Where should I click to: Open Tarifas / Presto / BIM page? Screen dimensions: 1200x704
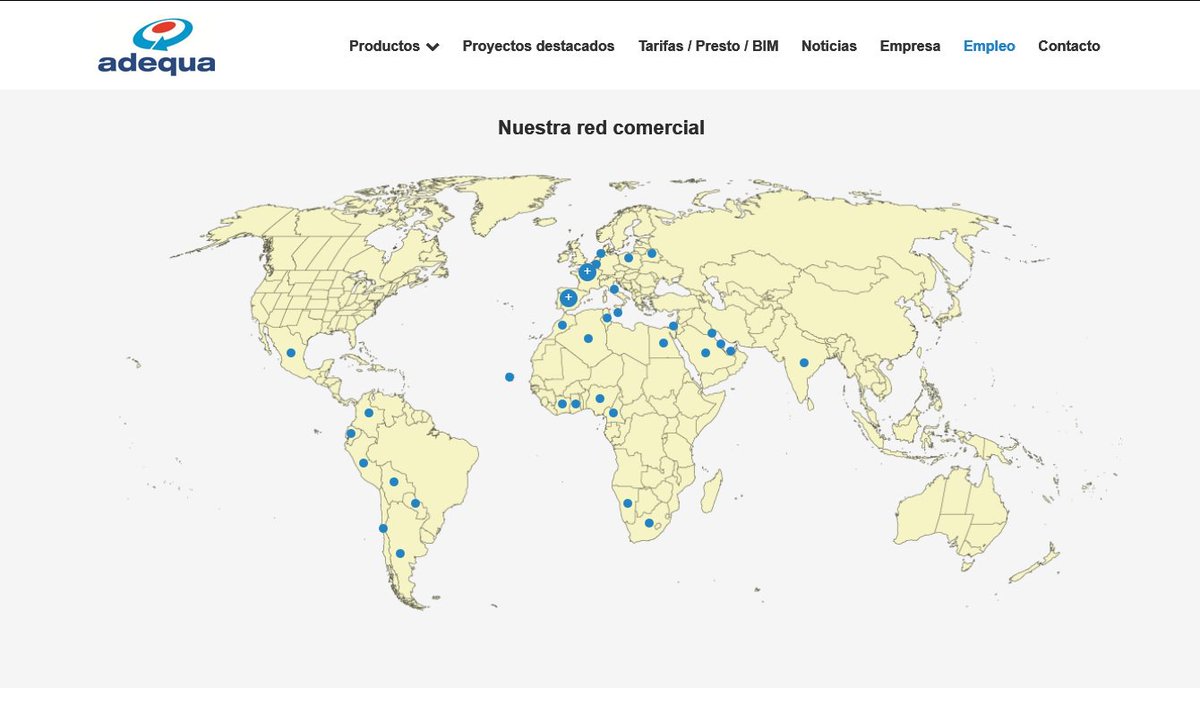click(x=708, y=46)
